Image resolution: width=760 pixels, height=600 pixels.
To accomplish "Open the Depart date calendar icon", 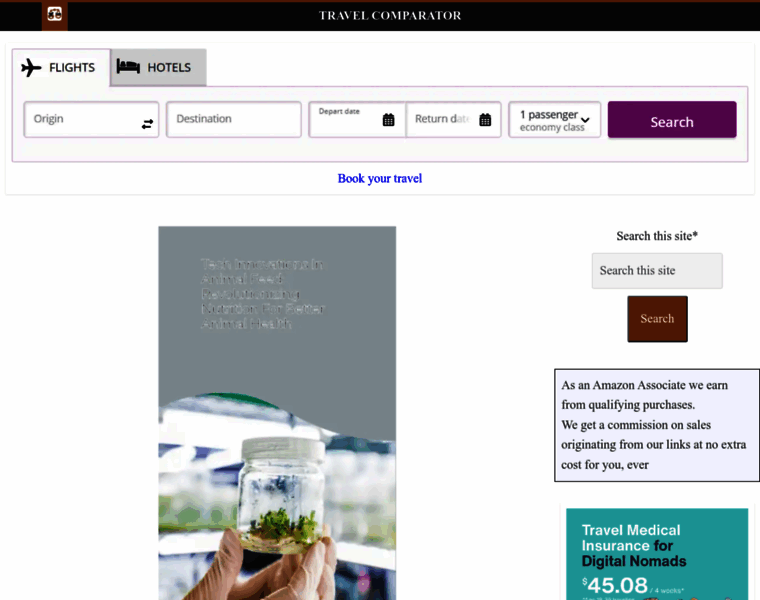I will click(x=388, y=120).
